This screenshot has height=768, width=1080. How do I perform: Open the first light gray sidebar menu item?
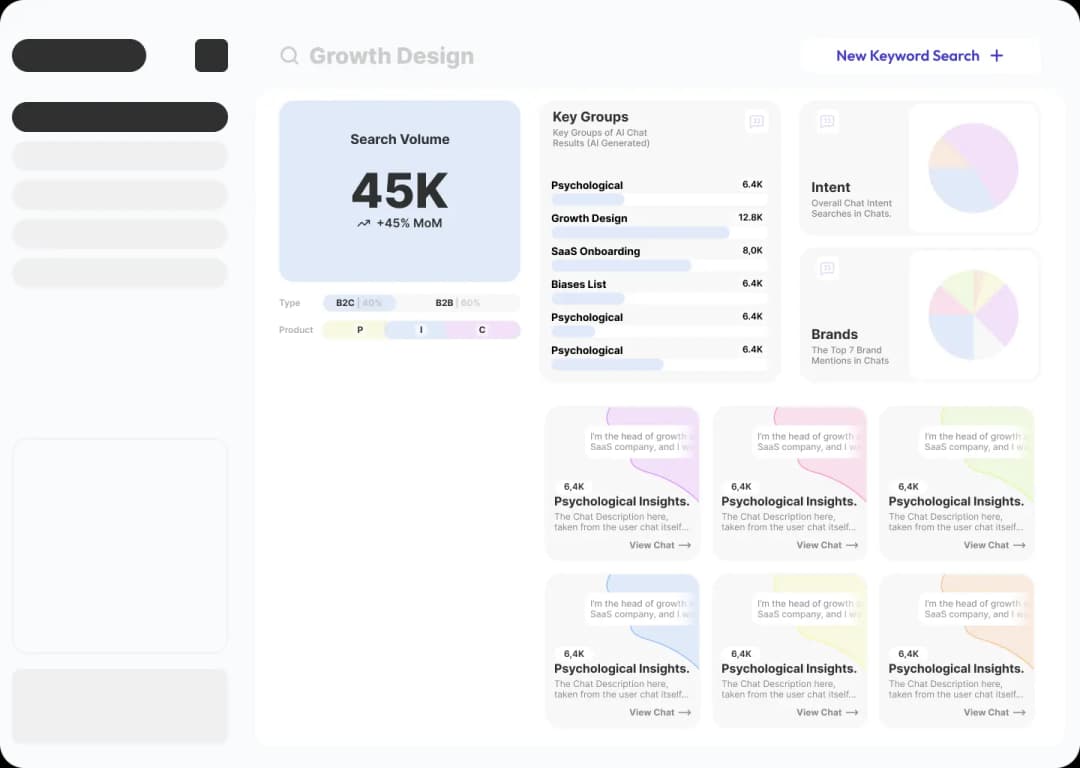tap(120, 156)
